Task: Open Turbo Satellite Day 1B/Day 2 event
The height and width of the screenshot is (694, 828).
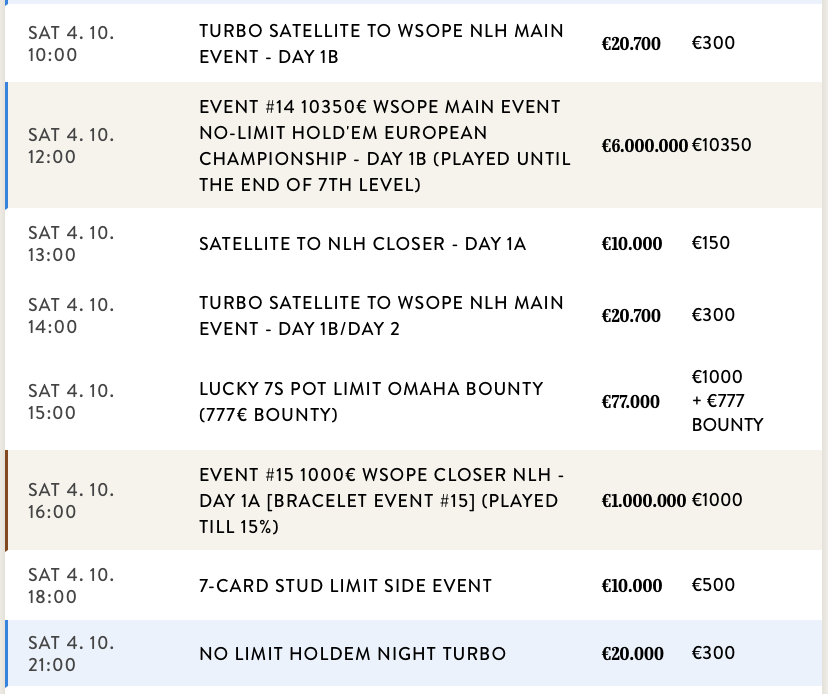Action: [381, 315]
